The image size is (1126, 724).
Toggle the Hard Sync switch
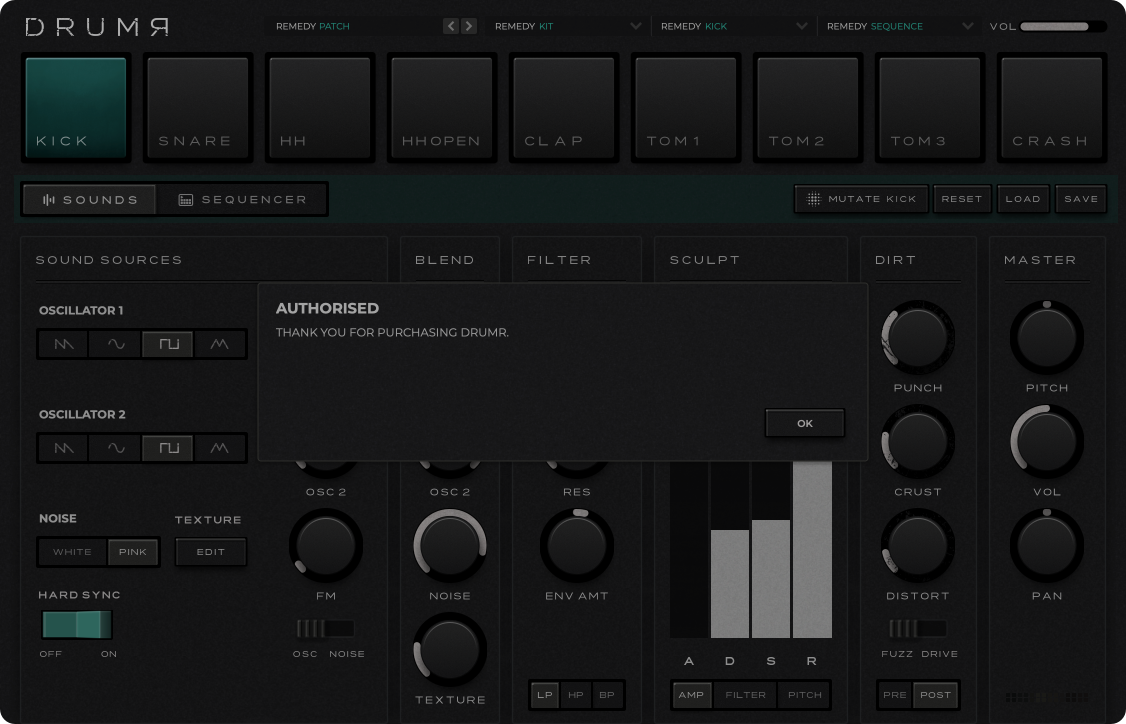point(77,625)
